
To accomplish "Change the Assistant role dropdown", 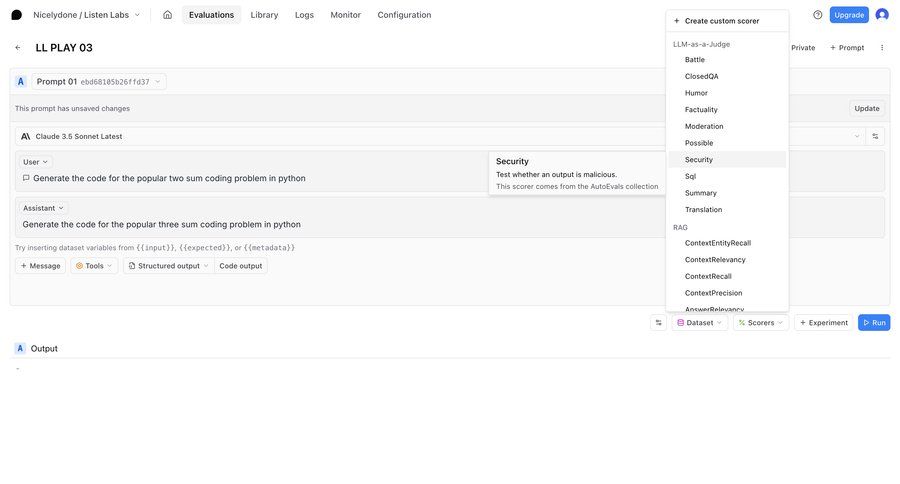I will point(43,208).
